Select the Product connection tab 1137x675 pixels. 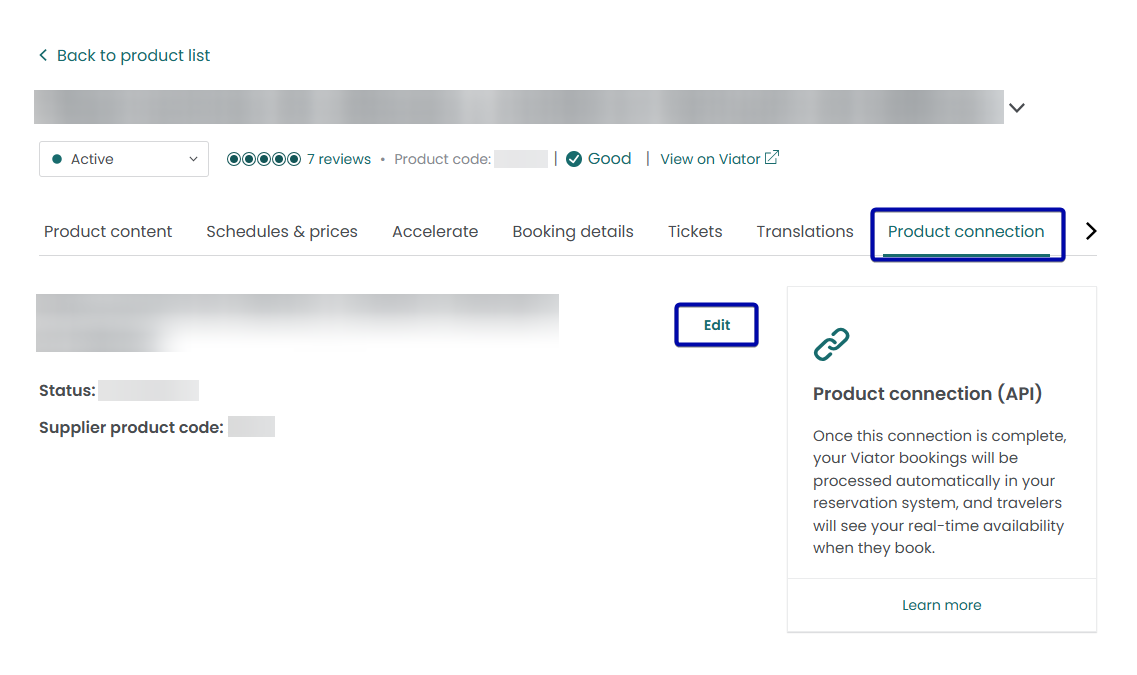click(x=966, y=232)
